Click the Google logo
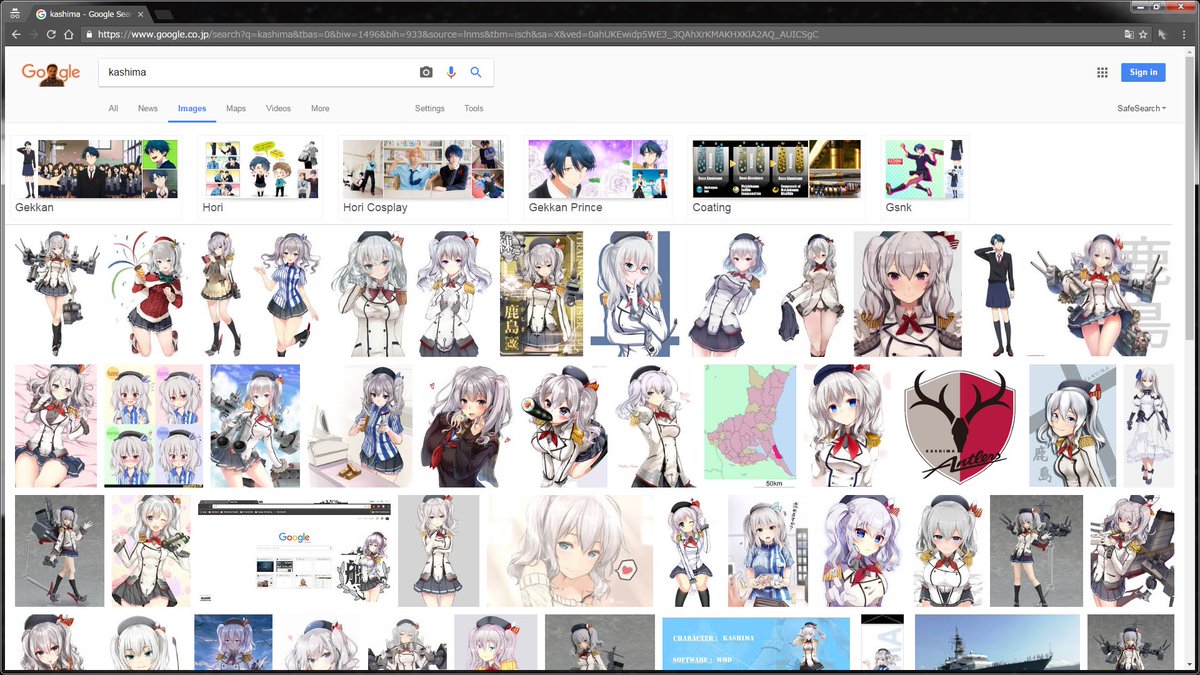The width and height of the screenshot is (1200, 675). tap(51, 74)
